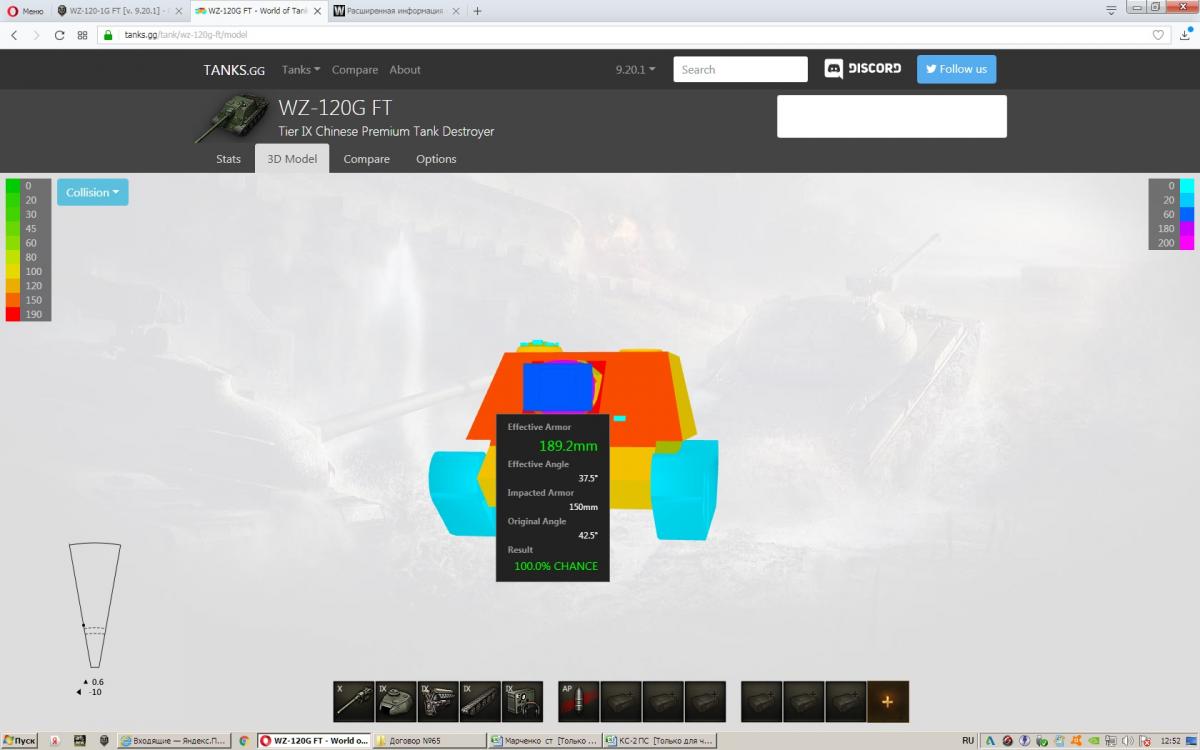Open the Discord link icon
The image size is (1200, 750).
click(x=862, y=69)
